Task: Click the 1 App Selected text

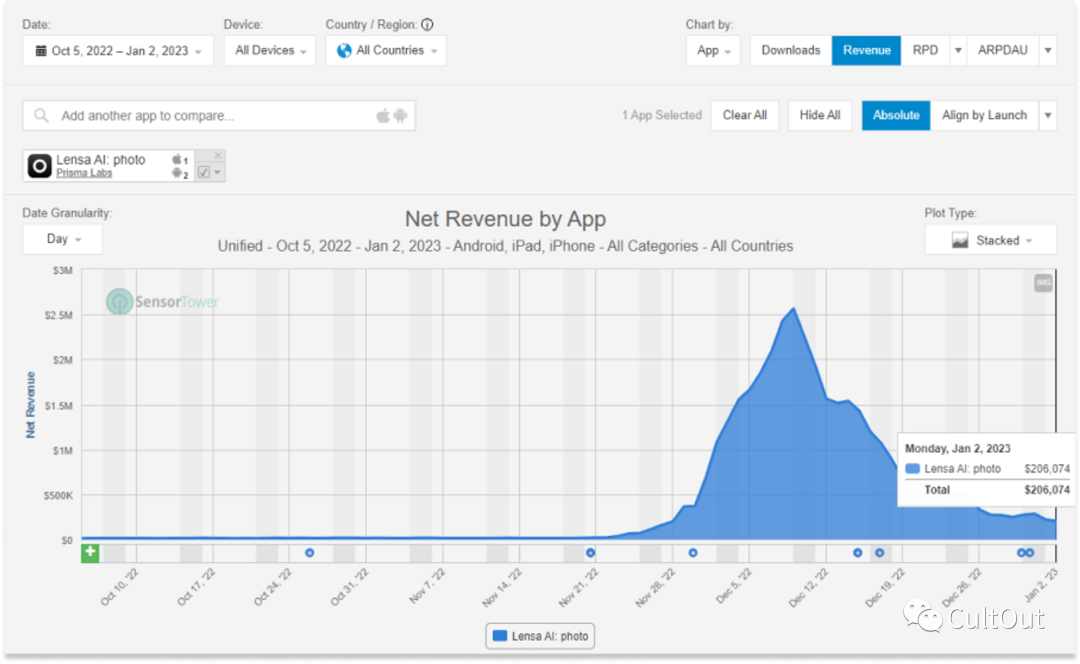Action: (x=662, y=115)
